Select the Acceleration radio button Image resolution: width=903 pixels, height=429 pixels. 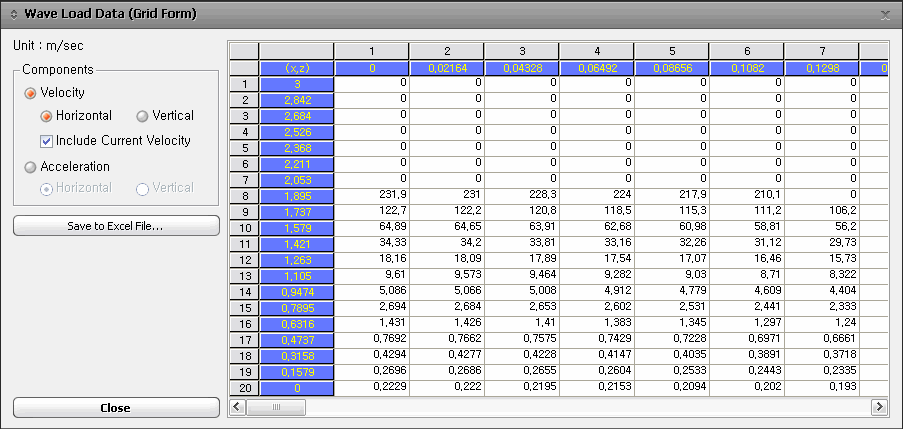tap(32, 167)
